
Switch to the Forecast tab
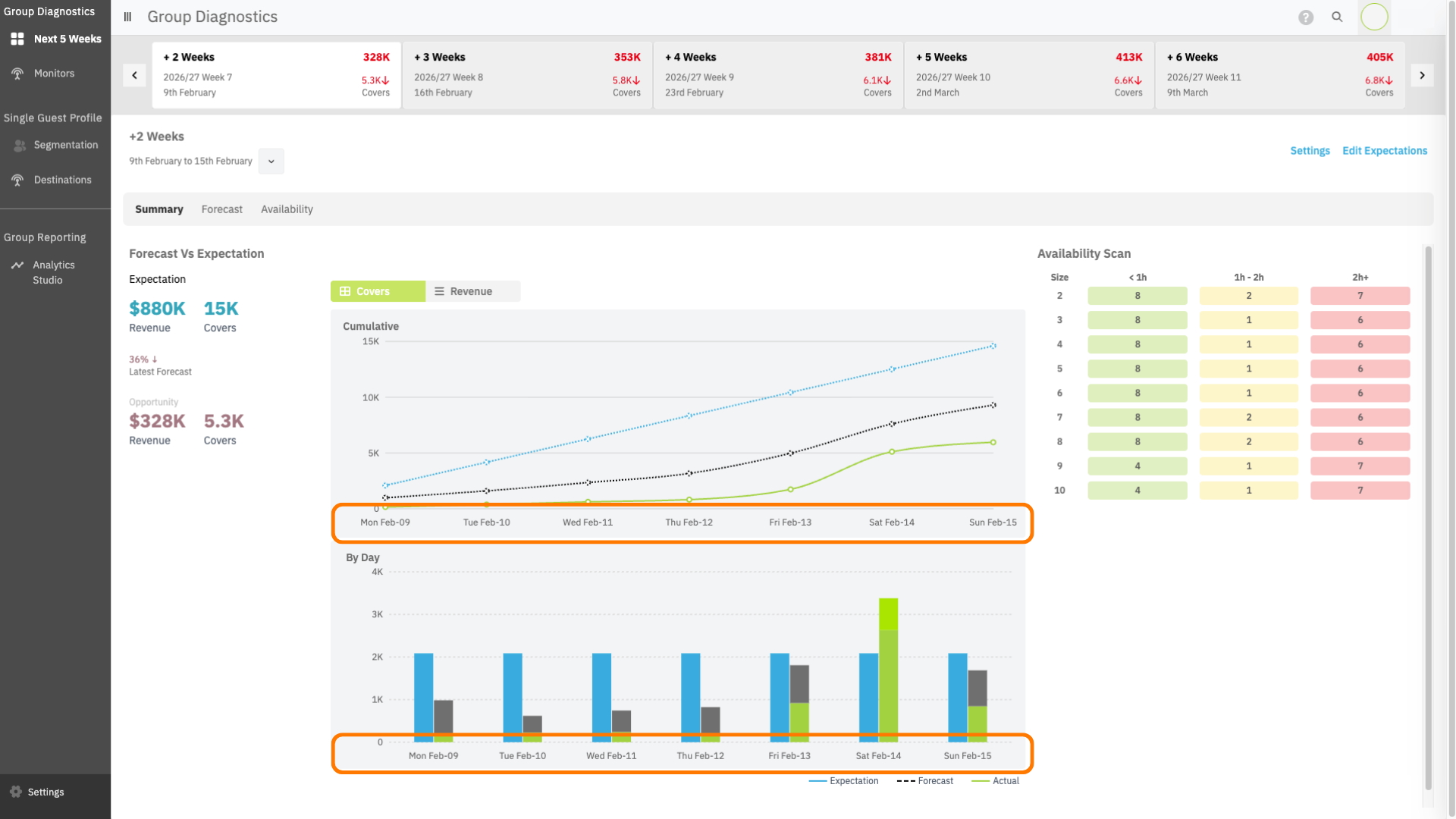(221, 209)
